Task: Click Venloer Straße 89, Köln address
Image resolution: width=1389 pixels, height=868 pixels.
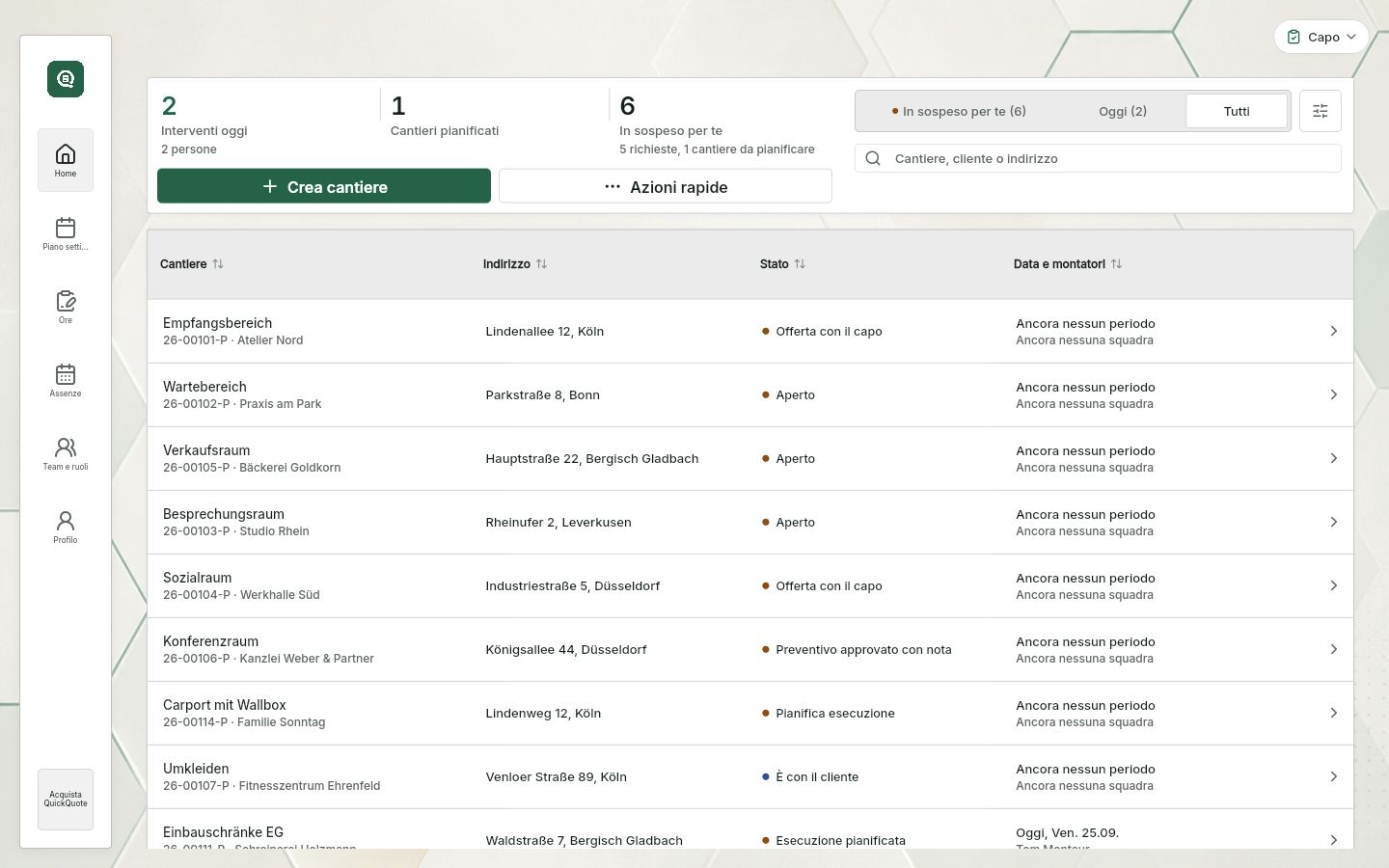Action: coord(556,776)
